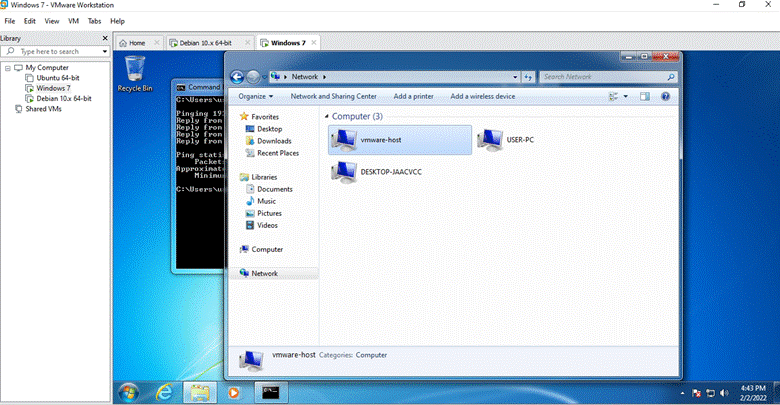The height and width of the screenshot is (405, 780).
Task: Open the Organize dropdown menu
Action: point(255,97)
